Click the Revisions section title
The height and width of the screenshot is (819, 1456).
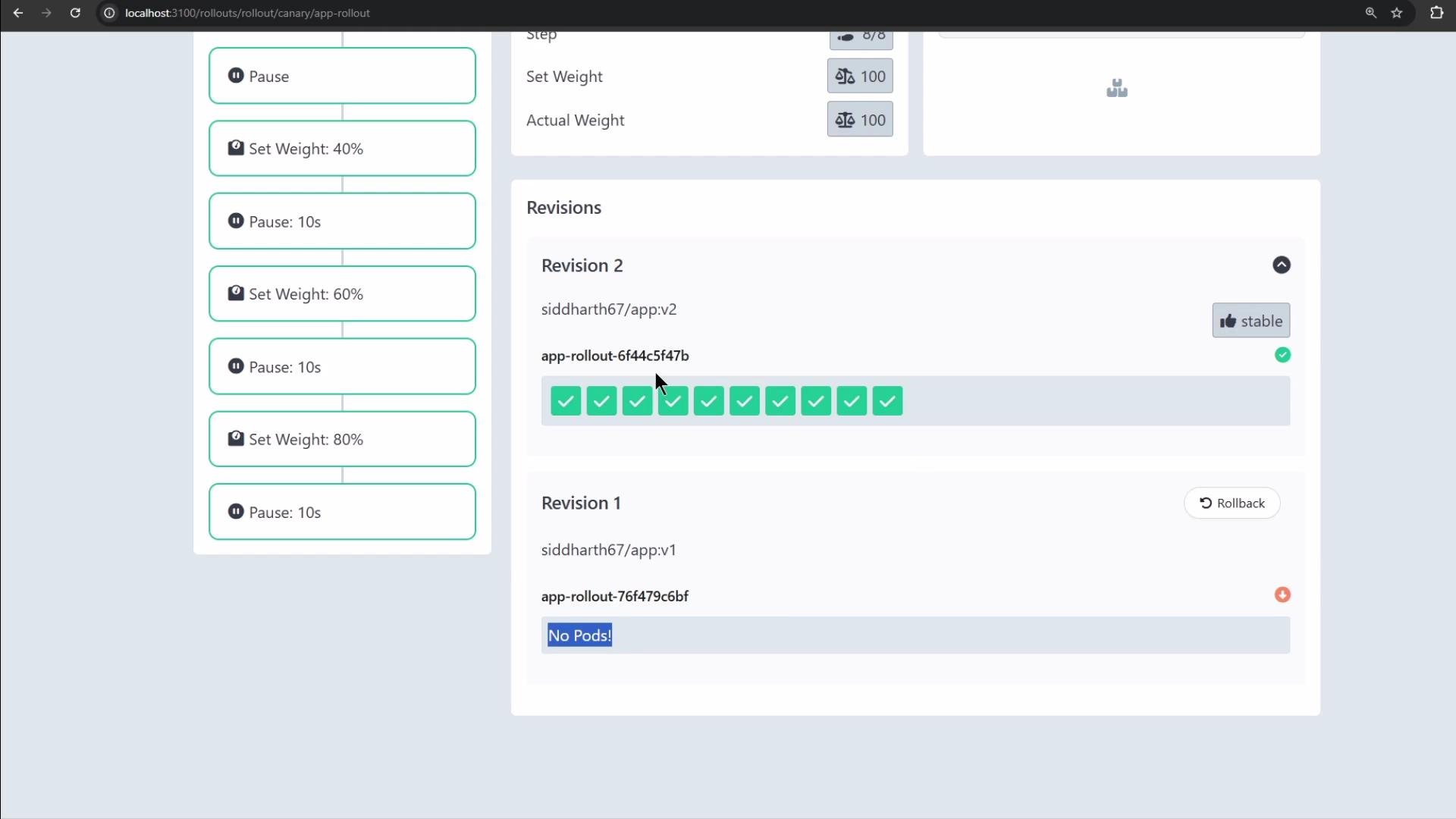tap(564, 208)
